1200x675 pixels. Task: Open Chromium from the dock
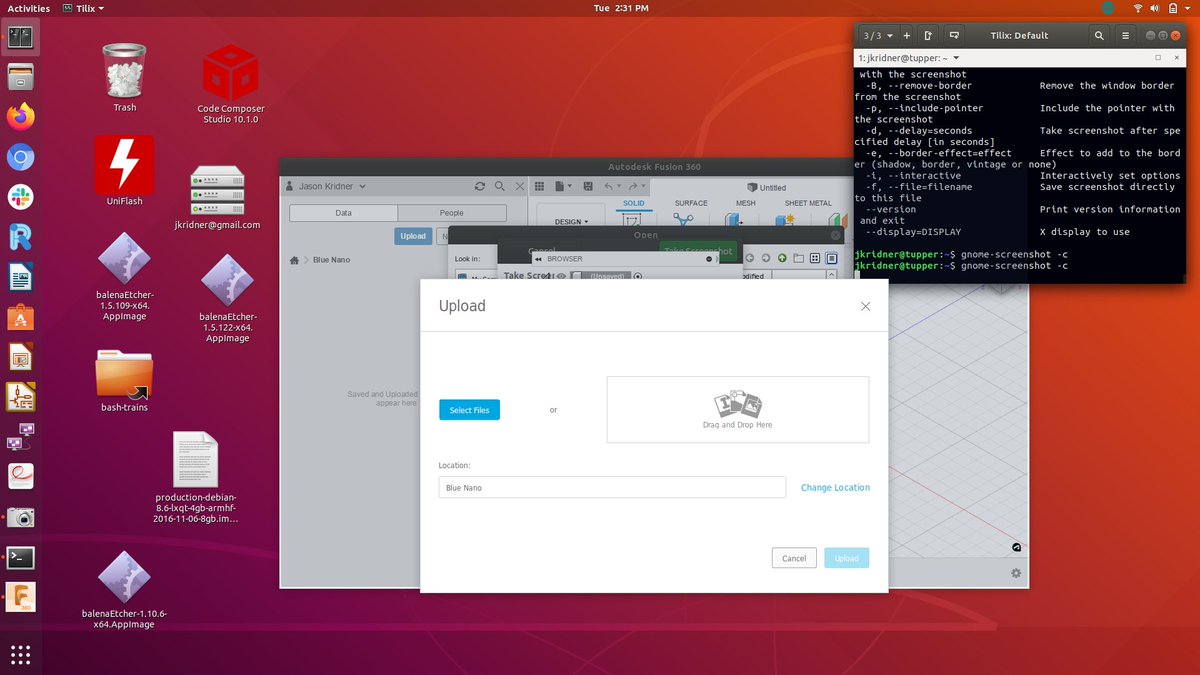click(x=21, y=157)
